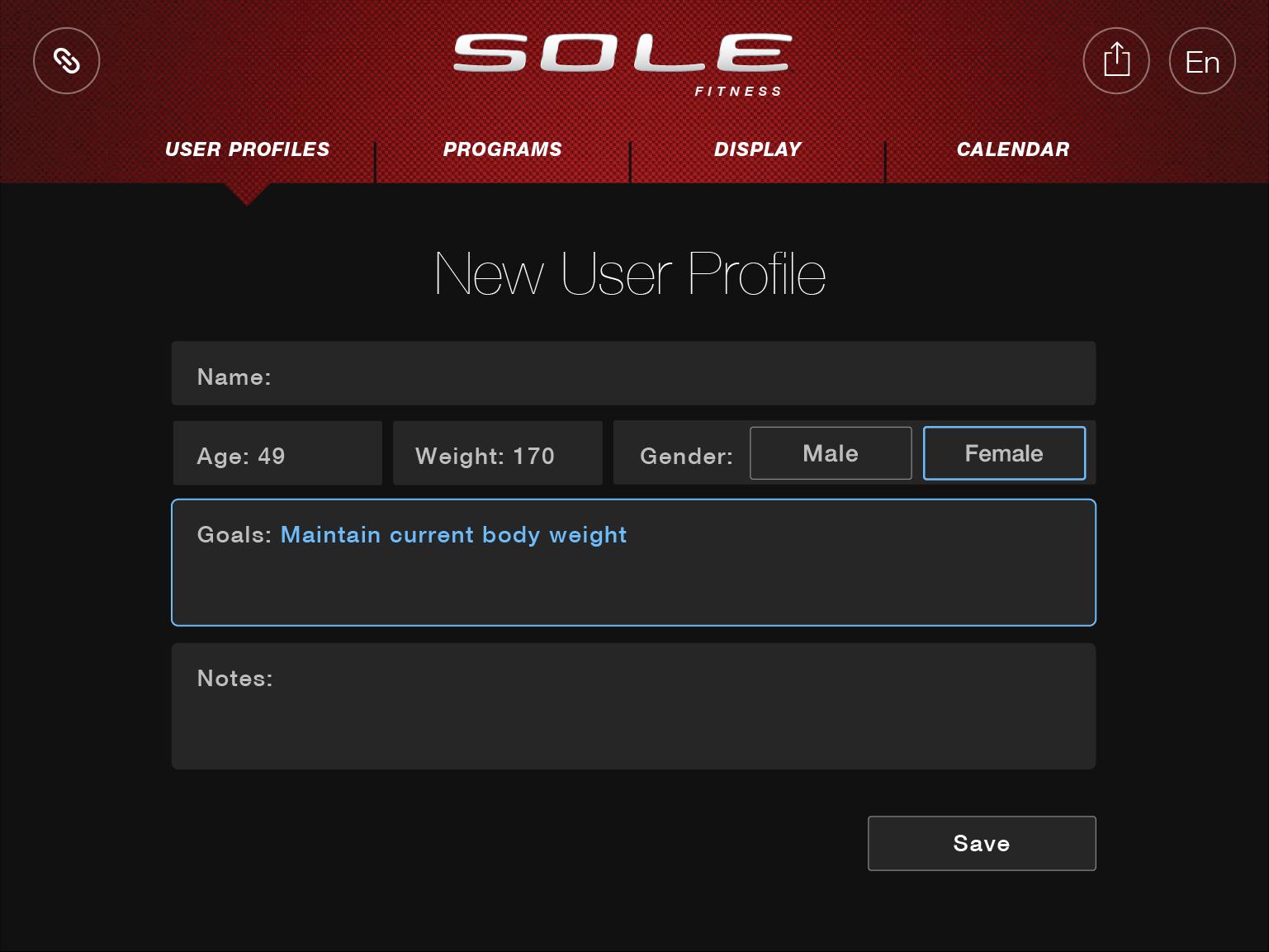Open the share/export icon
This screenshot has height=952, width=1269.
pos(1116,61)
